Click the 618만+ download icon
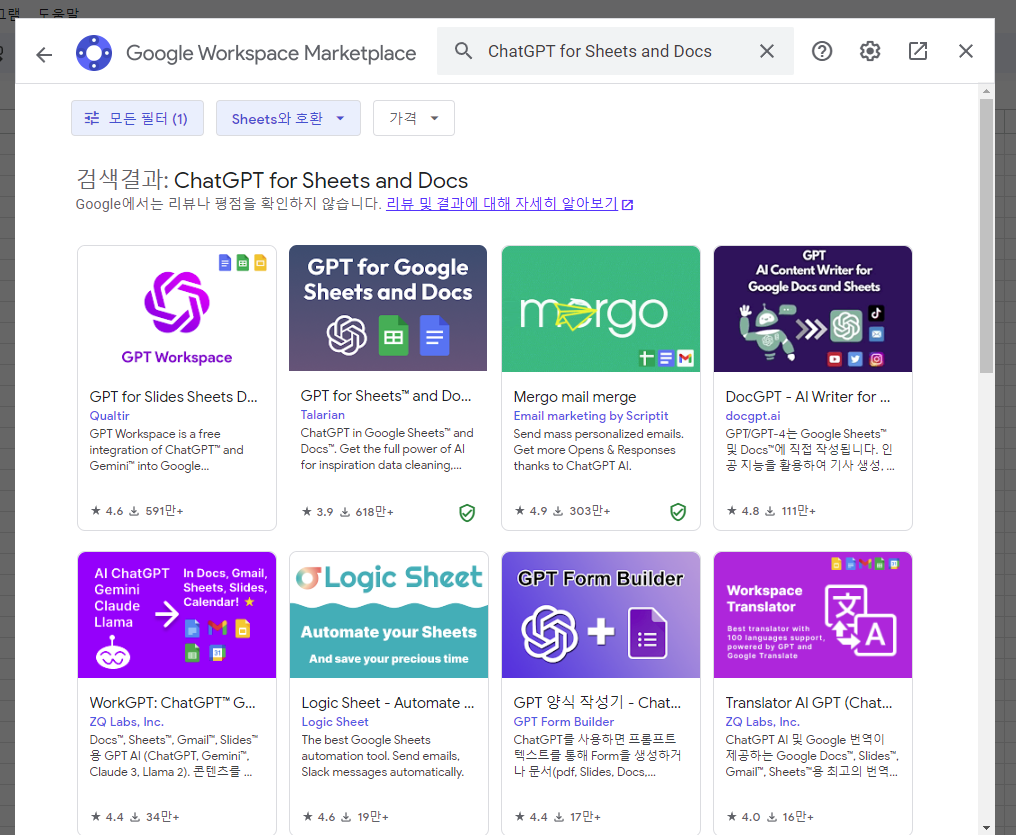This screenshot has height=835, width=1016. tap(345, 512)
